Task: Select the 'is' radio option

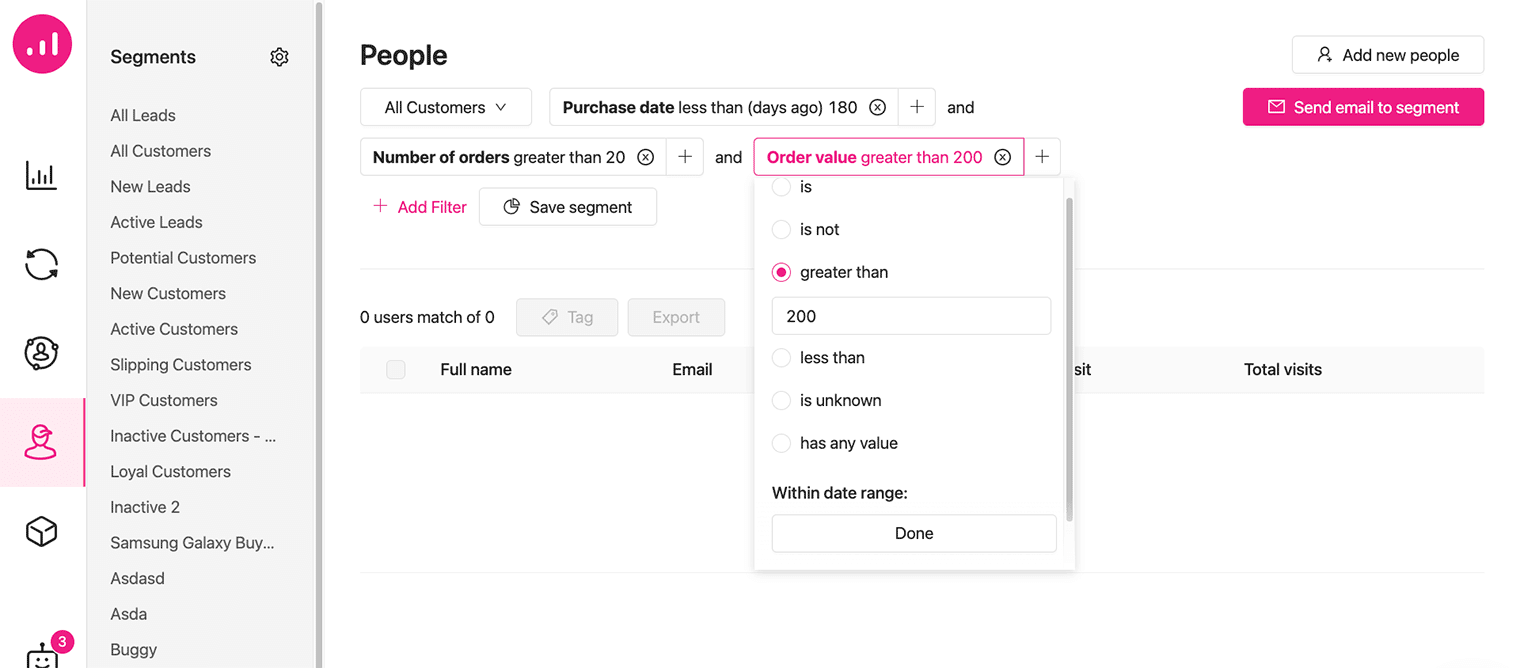Action: pyautogui.click(x=781, y=187)
